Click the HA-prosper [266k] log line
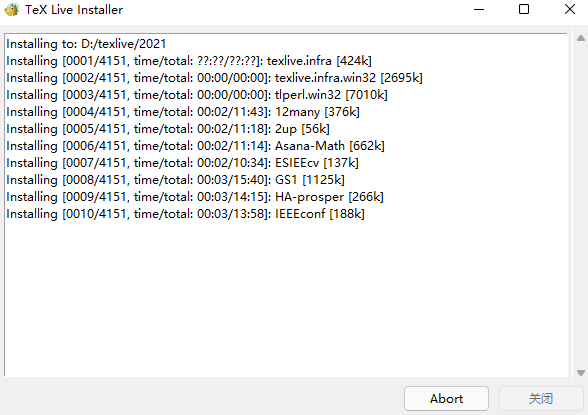The image size is (588, 415). tap(195, 197)
